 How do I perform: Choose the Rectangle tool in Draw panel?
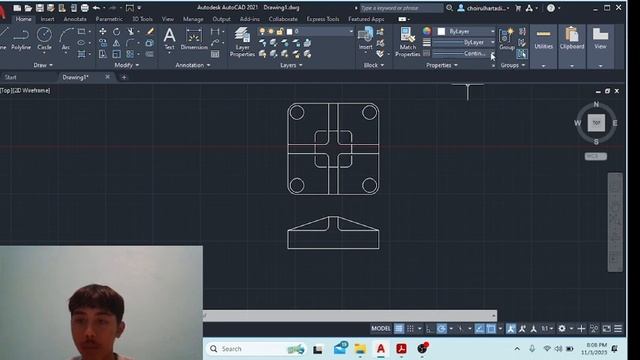(82, 31)
